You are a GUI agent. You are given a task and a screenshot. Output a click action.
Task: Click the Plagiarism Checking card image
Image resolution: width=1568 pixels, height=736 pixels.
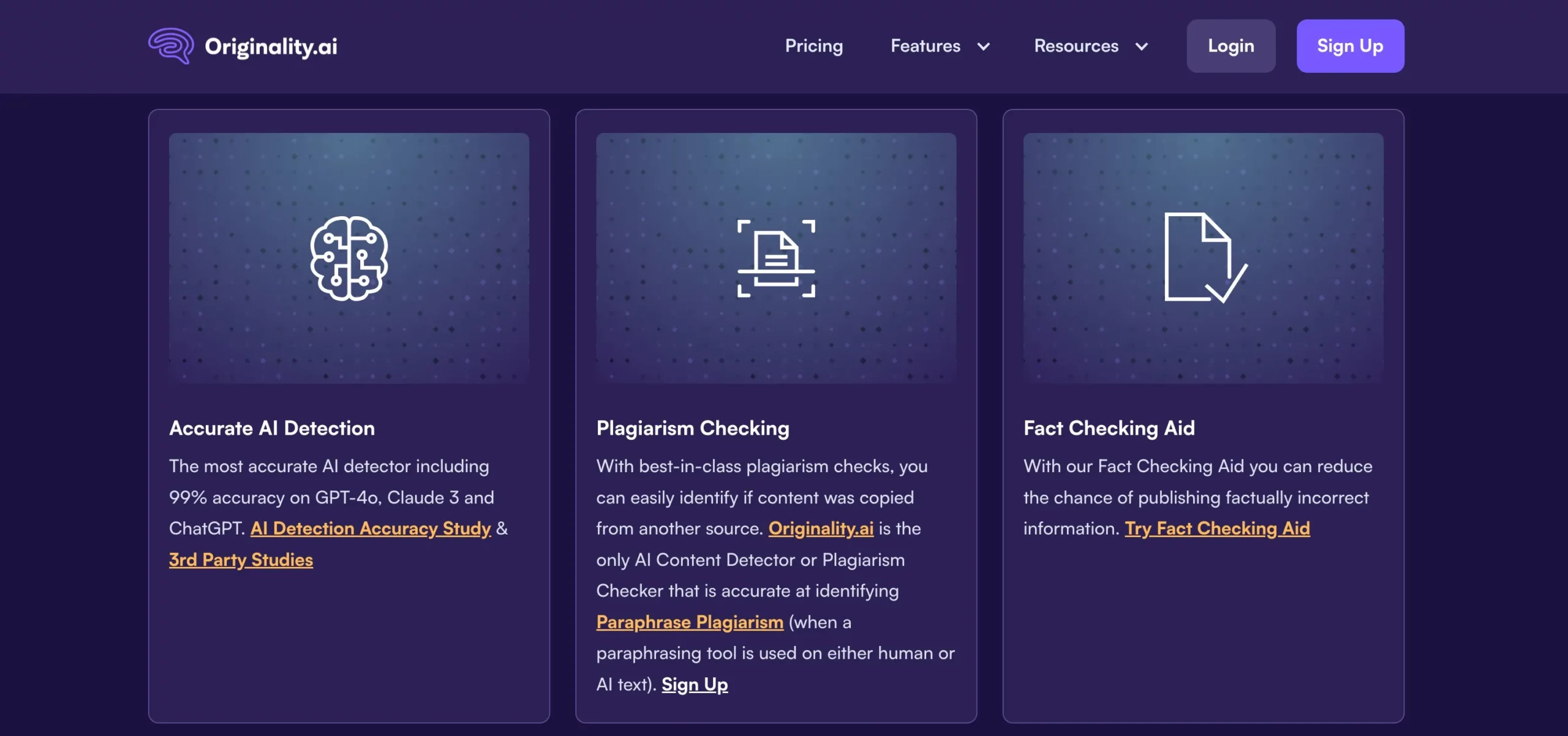click(776, 258)
